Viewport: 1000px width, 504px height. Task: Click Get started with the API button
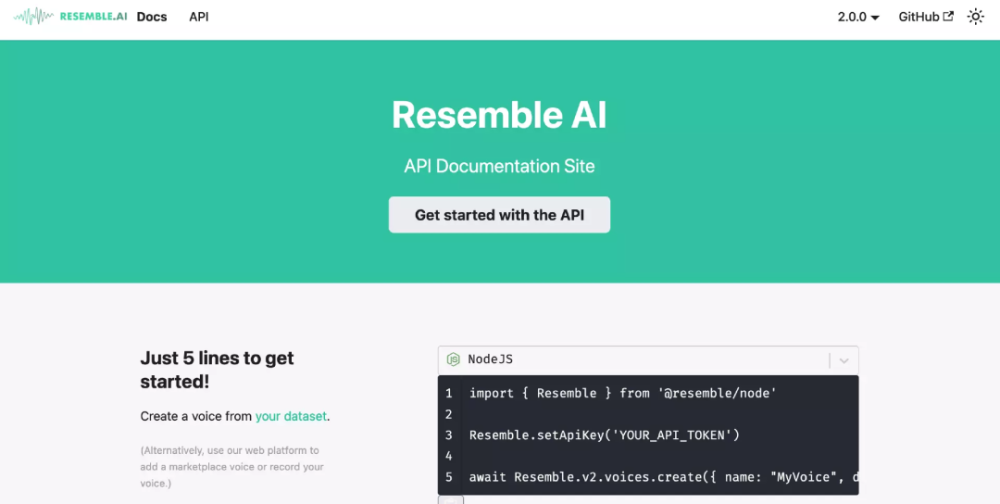tap(499, 215)
